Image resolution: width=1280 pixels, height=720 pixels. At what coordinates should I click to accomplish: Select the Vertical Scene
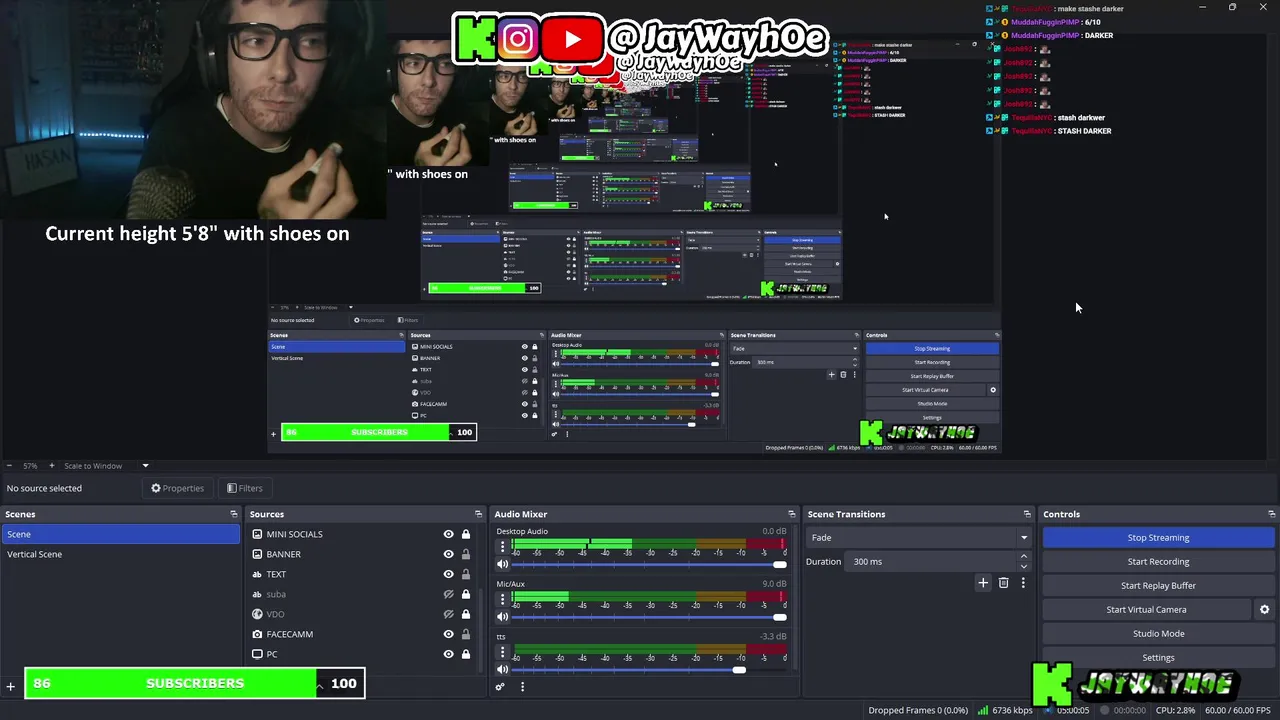[120, 554]
